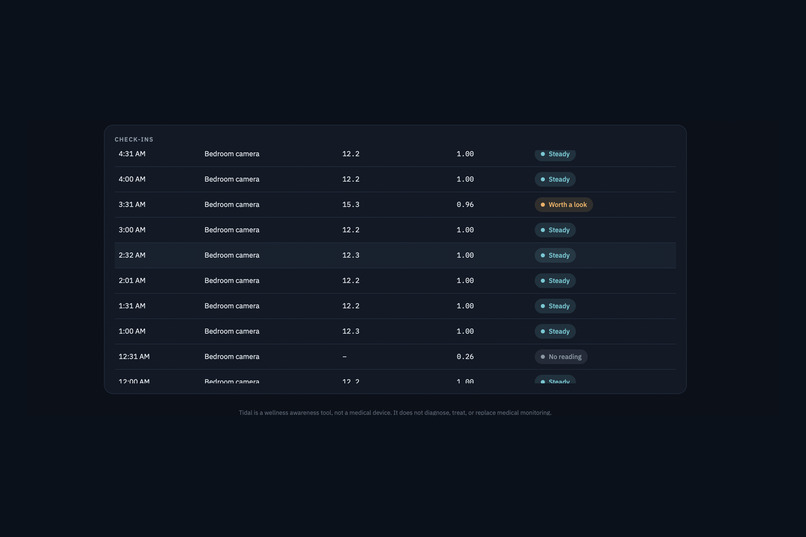Click Bedroom camera in the 3:31 AM row
The height and width of the screenshot is (537, 806).
(x=232, y=205)
